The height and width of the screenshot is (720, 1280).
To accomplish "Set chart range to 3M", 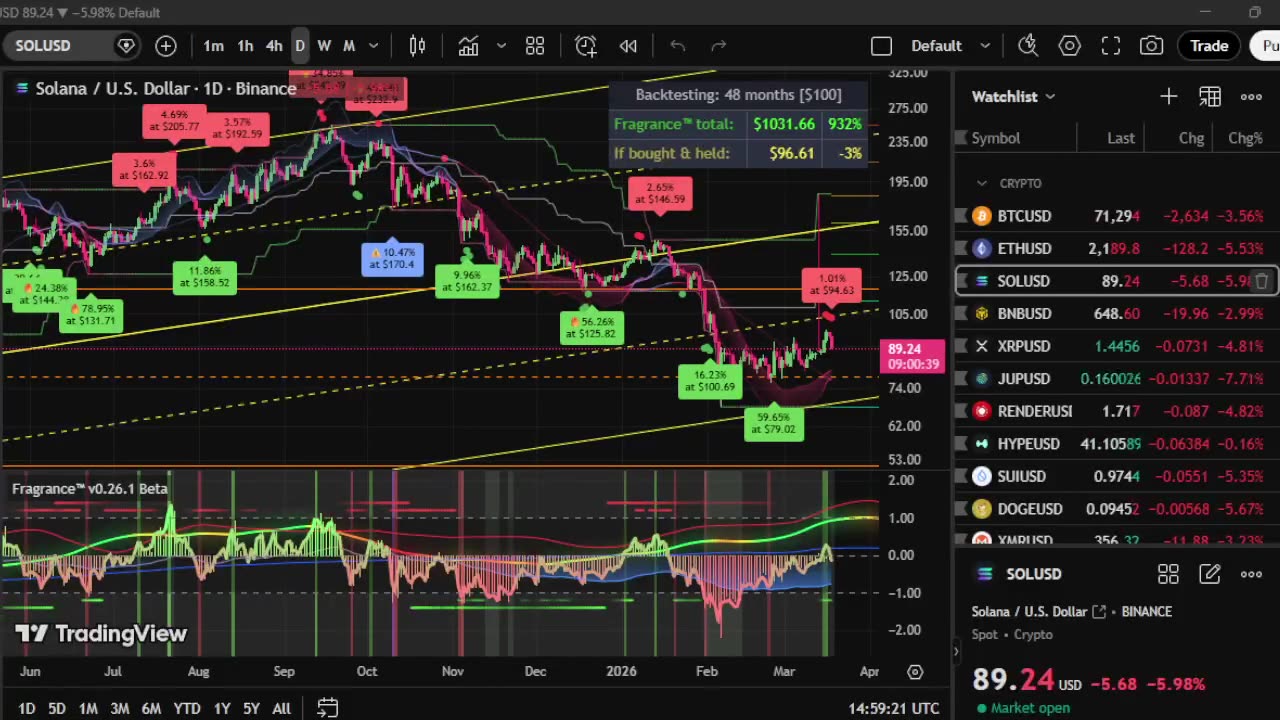I will [x=119, y=708].
